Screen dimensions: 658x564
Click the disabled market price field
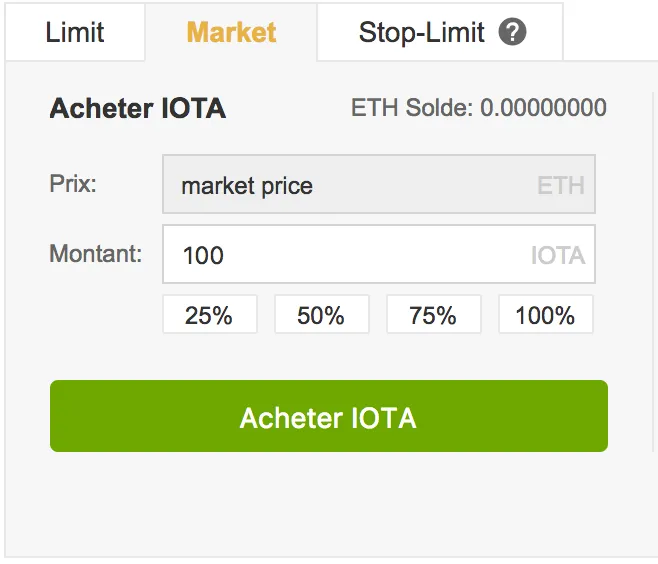coord(379,184)
